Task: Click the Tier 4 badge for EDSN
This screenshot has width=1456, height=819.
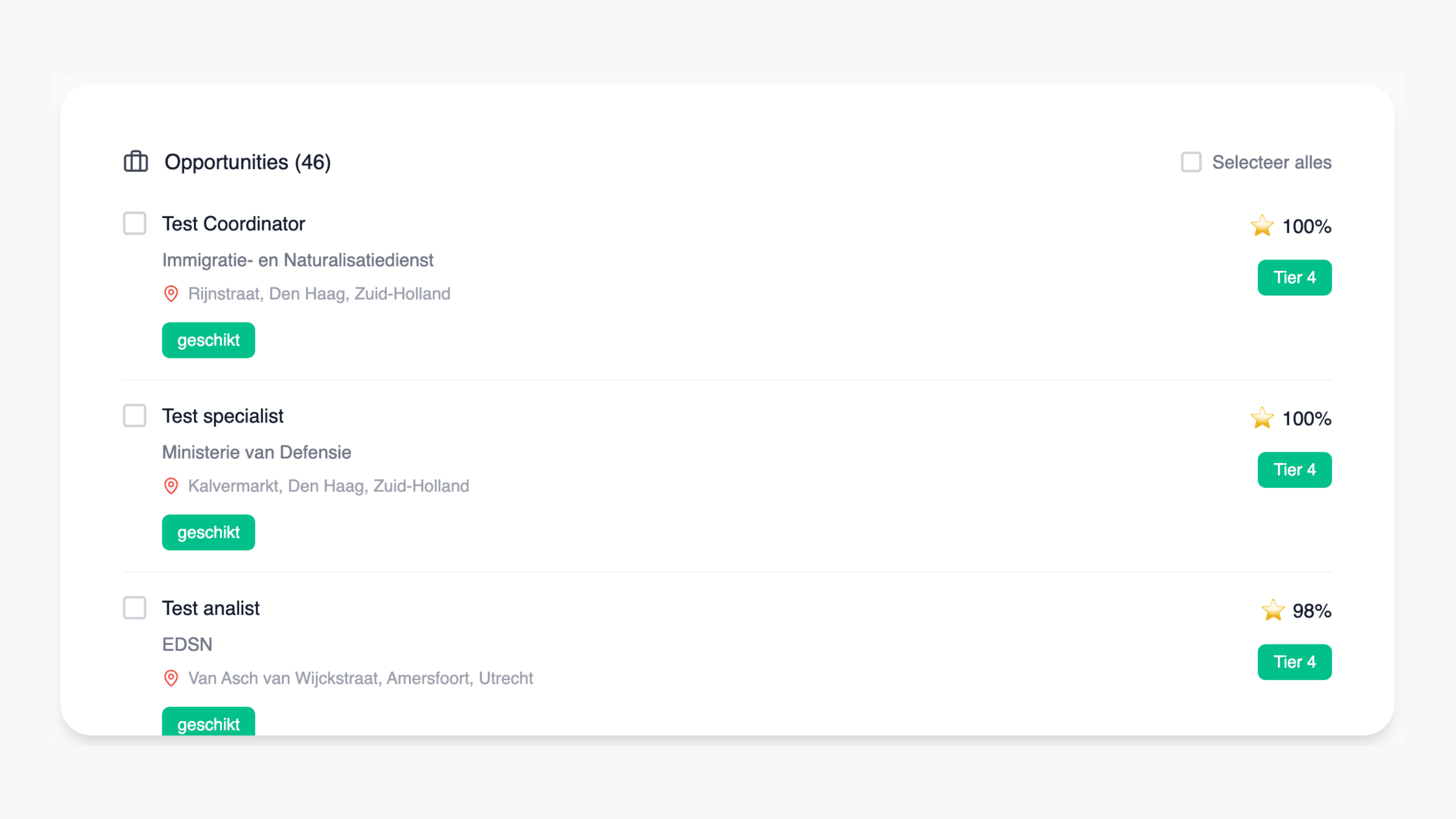Action: click(x=1294, y=662)
